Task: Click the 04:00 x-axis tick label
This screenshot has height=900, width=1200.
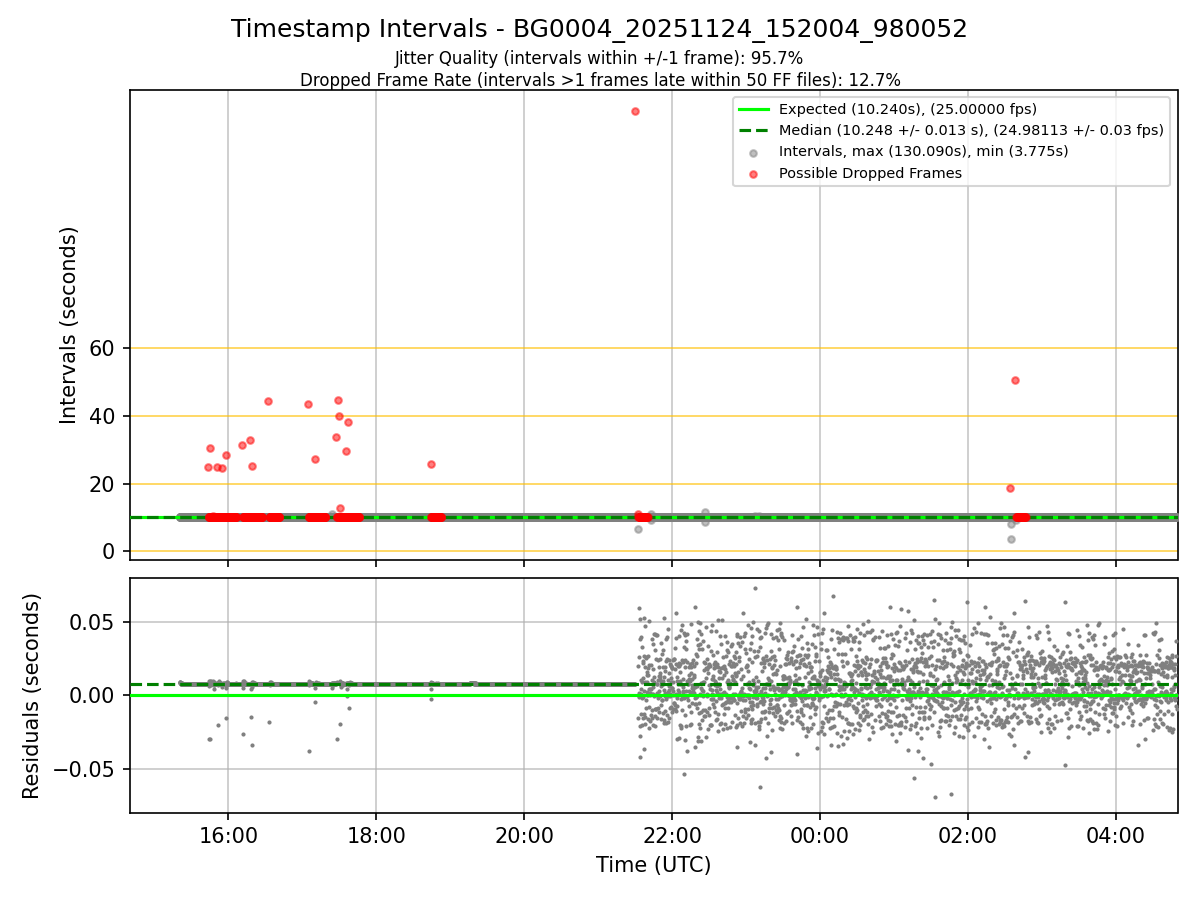Action: coord(1116,836)
